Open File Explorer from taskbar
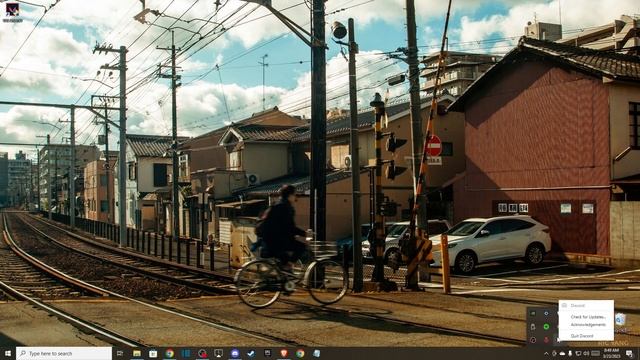Screen dimensions: 640x360 point(136,353)
